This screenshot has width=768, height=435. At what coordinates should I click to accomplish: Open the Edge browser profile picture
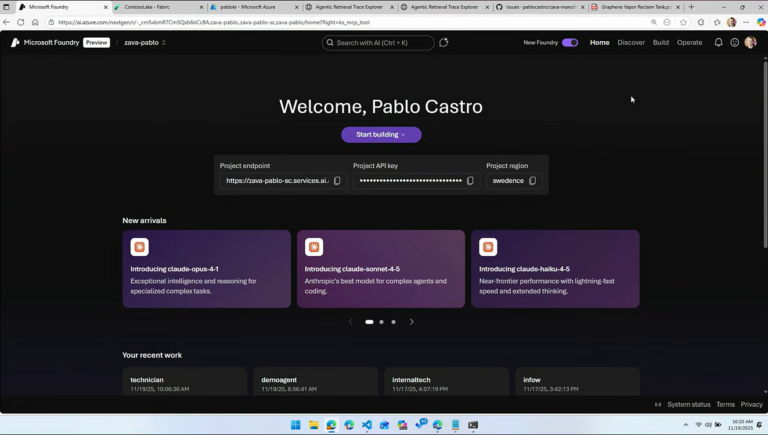pyautogui.click(x=732, y=22)
